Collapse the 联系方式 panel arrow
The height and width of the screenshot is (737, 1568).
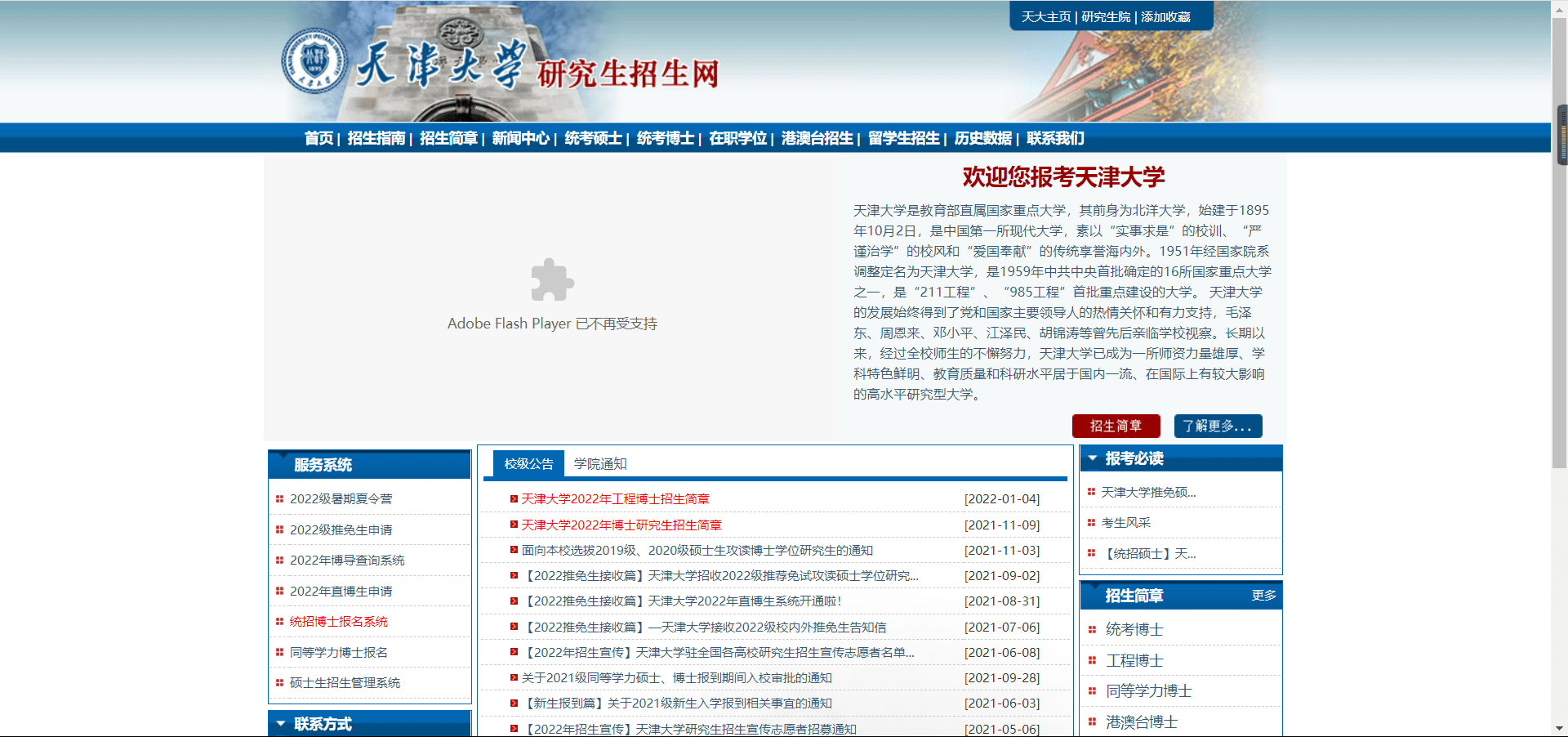click(x=280, y=723)
